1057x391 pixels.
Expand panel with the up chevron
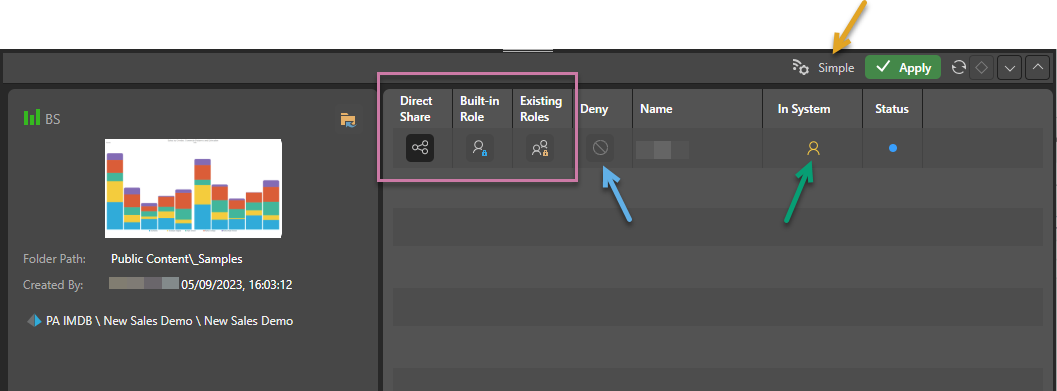[x=1037, y=67]
